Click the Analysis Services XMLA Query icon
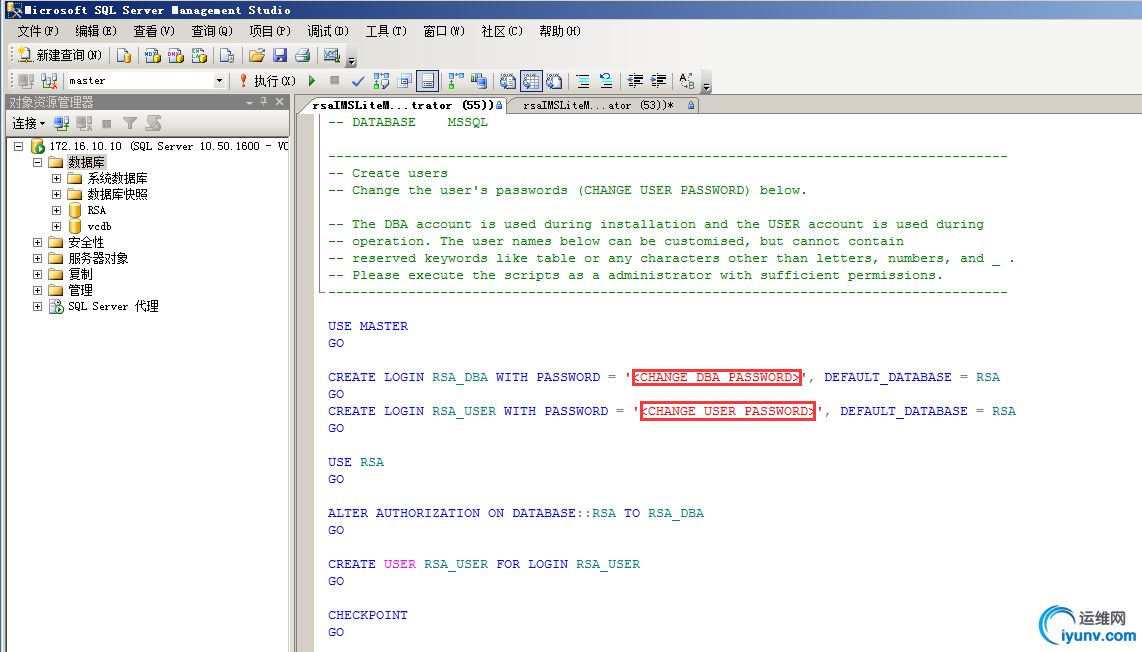 (199, 55)
